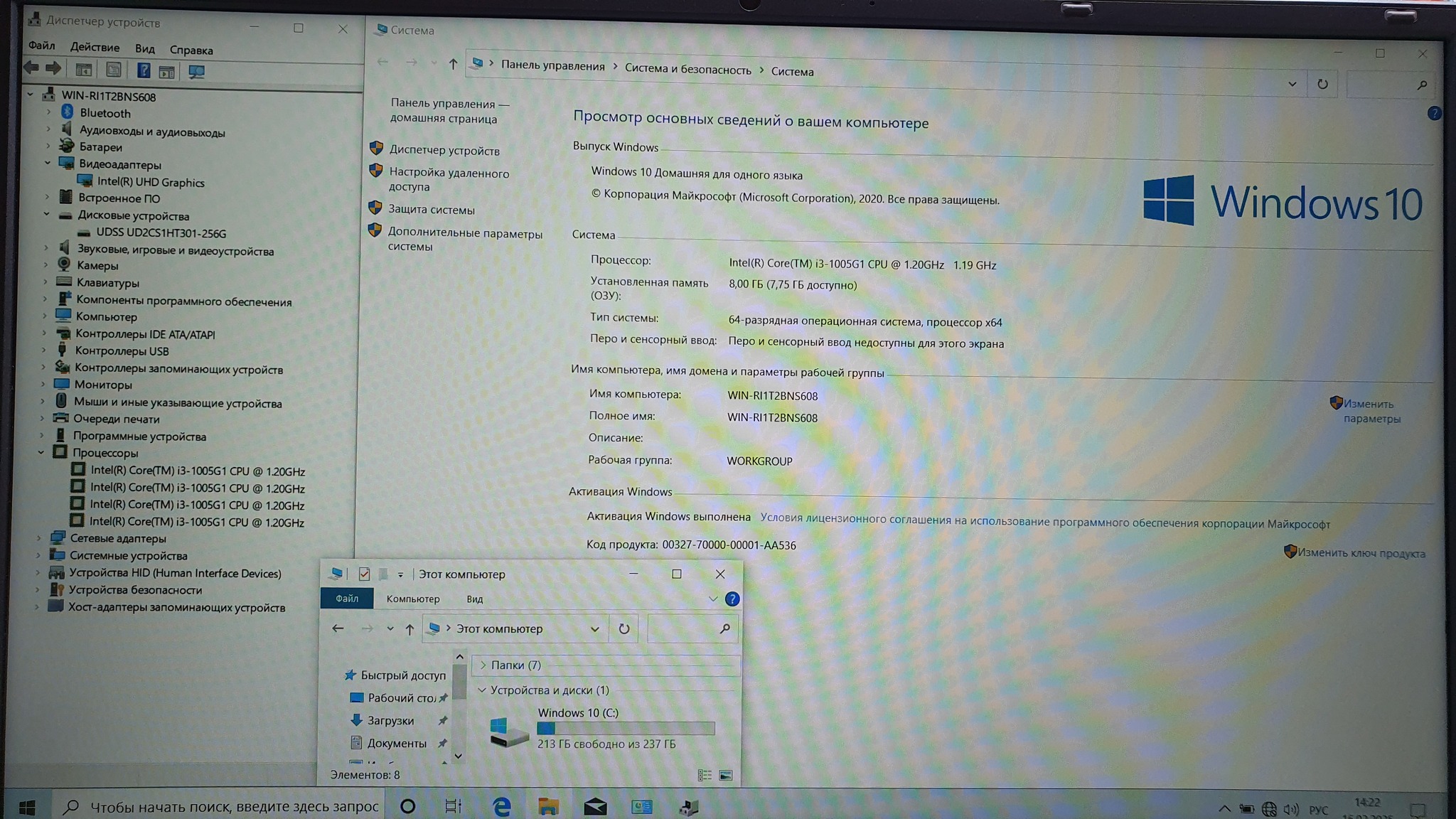Click blue help icon in Этот компьютер window
The image size is (1456, 819).
pyautogui.click(x=732, y=599)
